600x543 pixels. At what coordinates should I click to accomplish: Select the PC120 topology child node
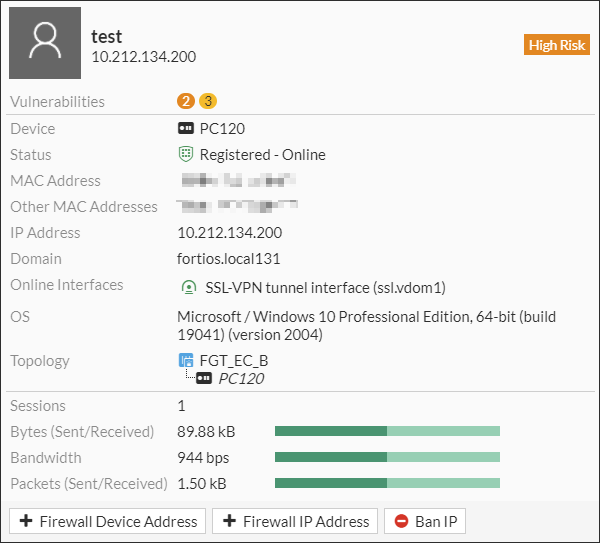coord(241,379)
